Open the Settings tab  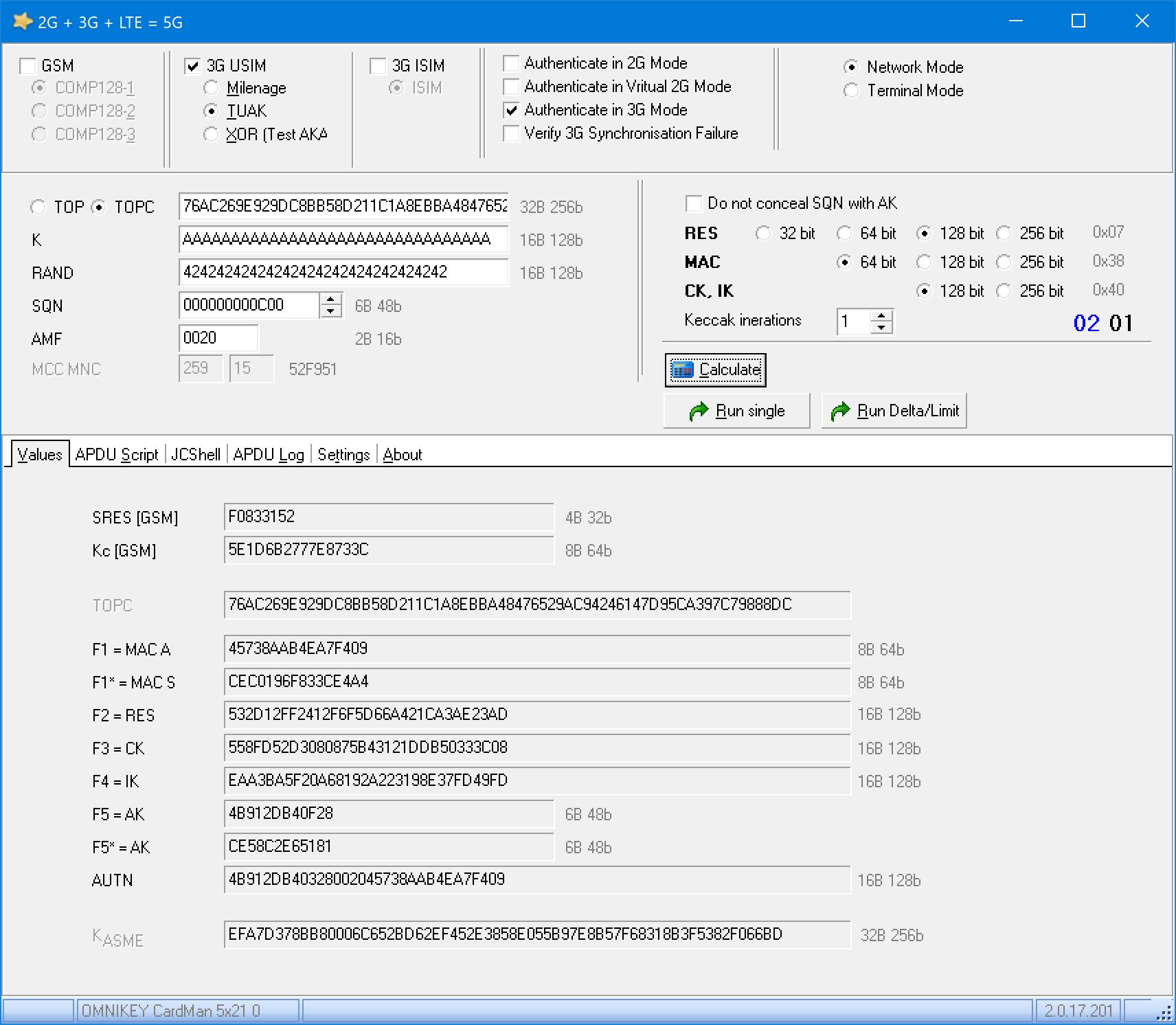[x=343, y=455]
